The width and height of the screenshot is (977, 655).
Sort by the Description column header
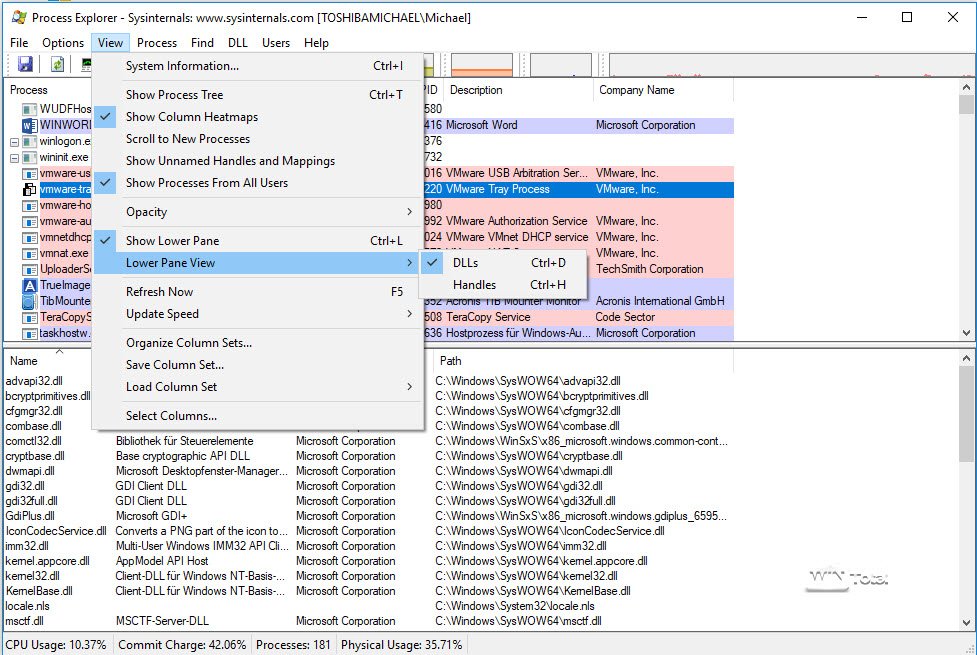tap(476, 90)
